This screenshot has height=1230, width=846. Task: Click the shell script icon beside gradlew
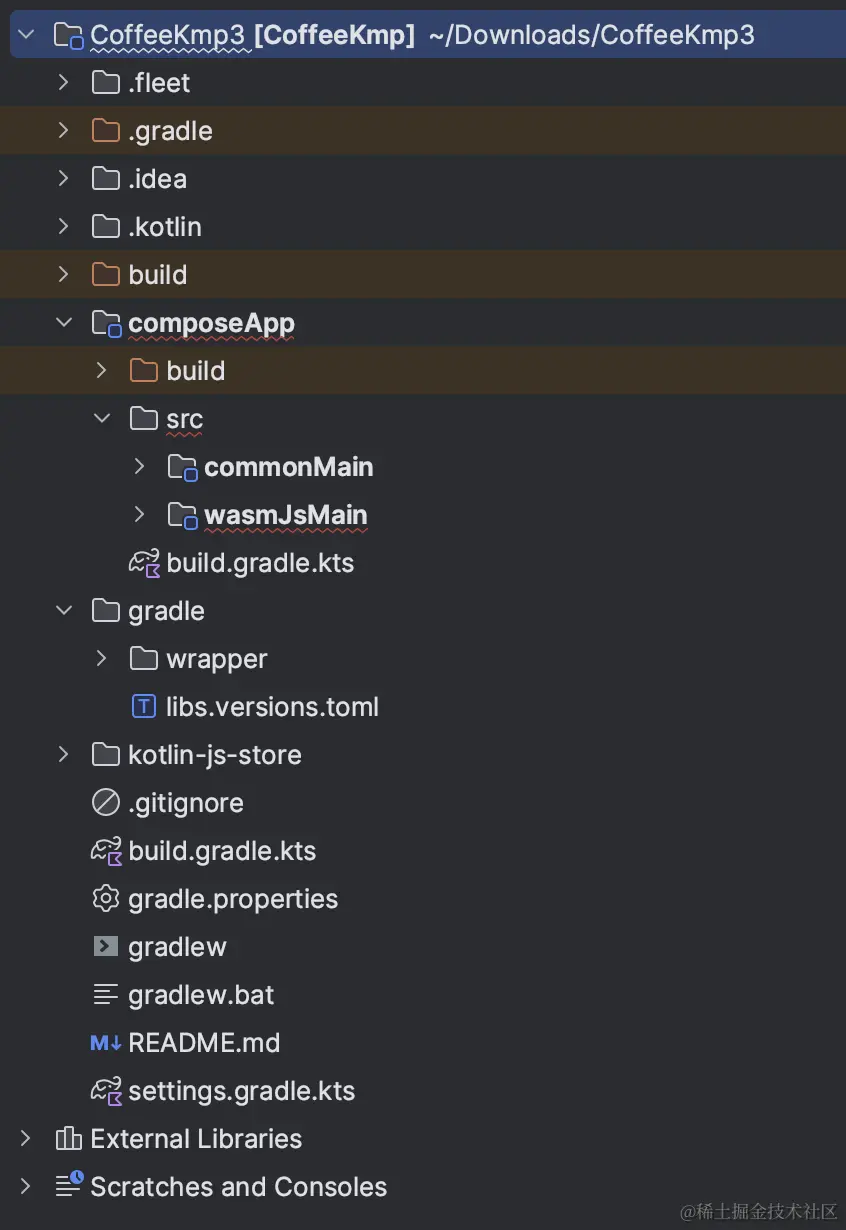coord(105,946)
